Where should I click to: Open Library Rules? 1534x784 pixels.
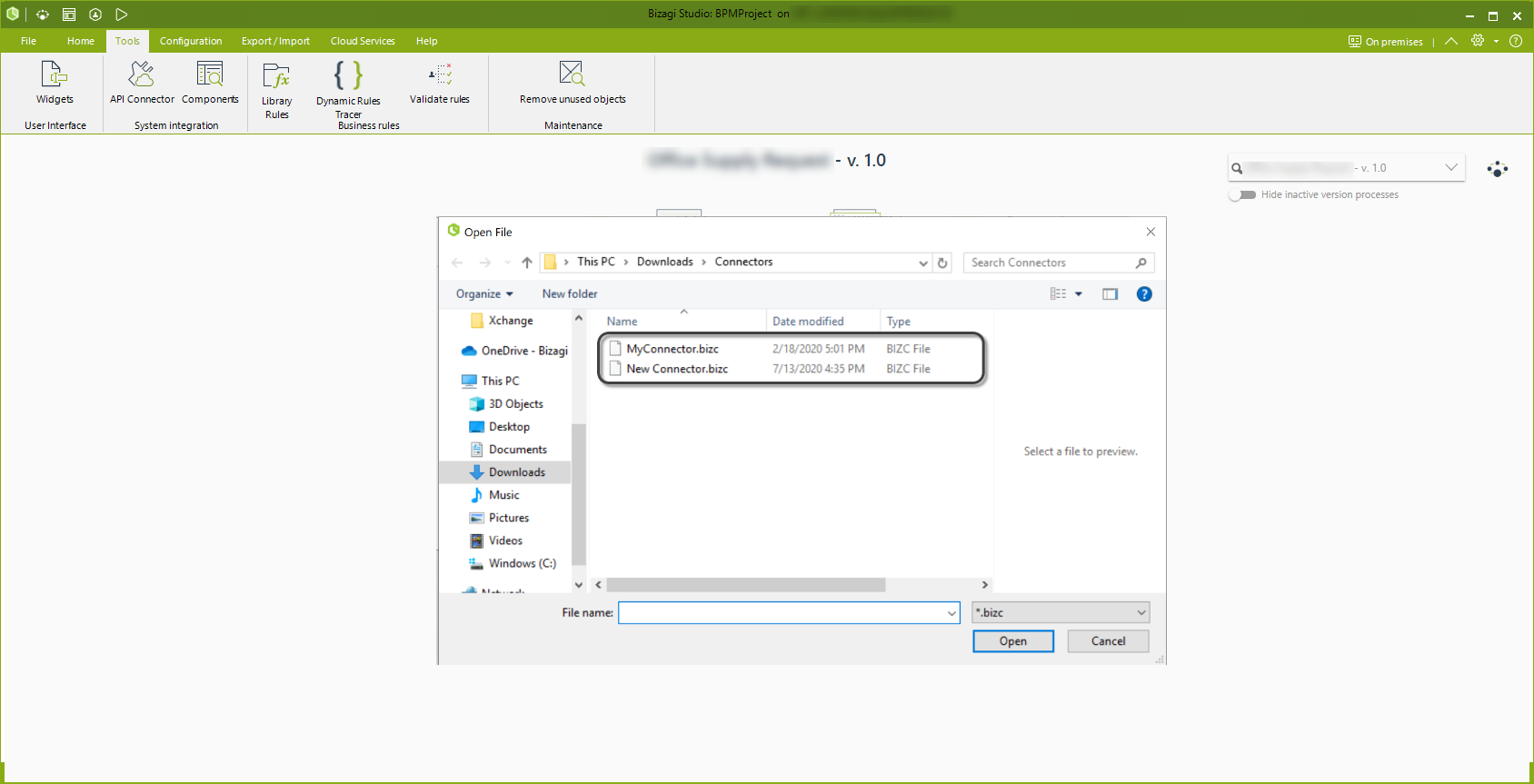[276, 90]
